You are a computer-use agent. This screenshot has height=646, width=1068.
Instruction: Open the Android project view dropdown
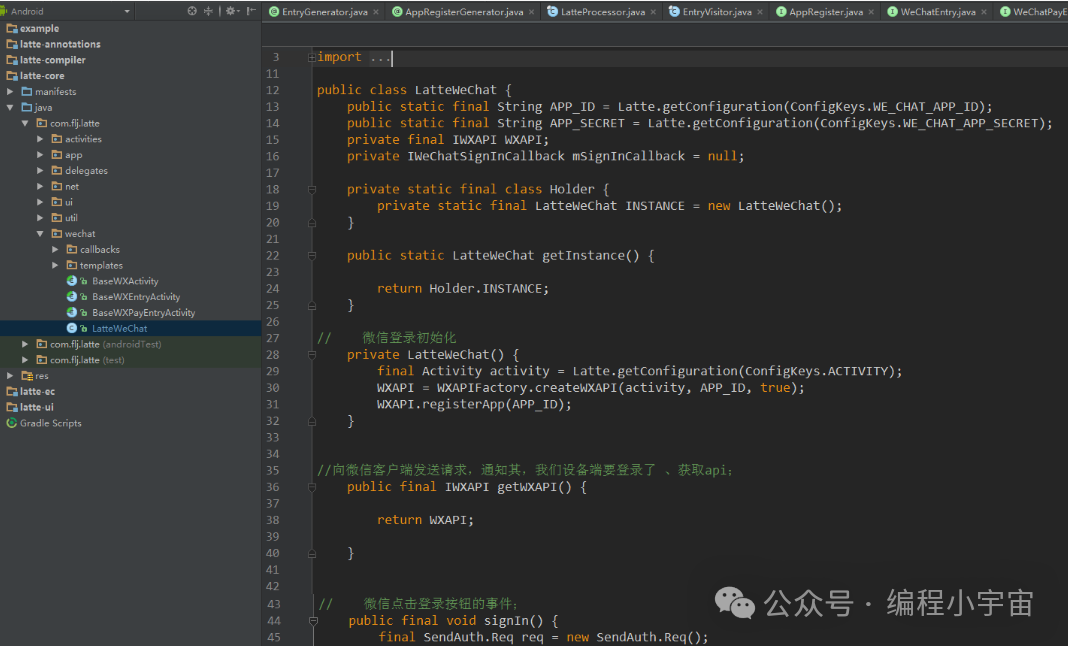127,11
